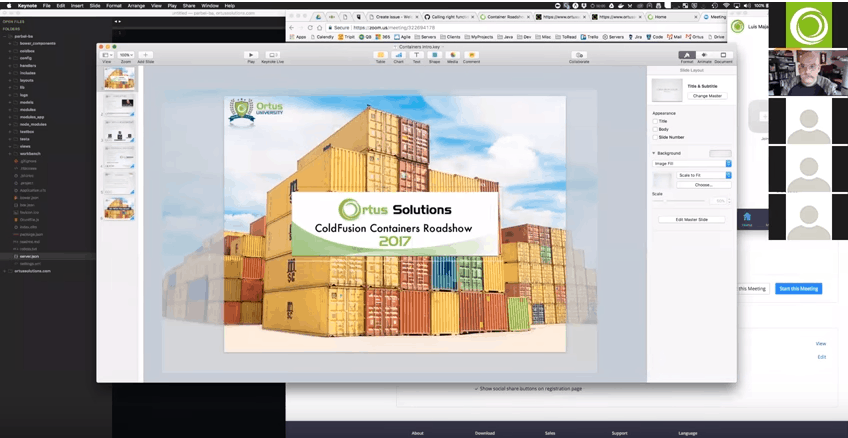Insert a Table using the toolbar icon
This screenshot has width=848, height=438.
[380, 55]
